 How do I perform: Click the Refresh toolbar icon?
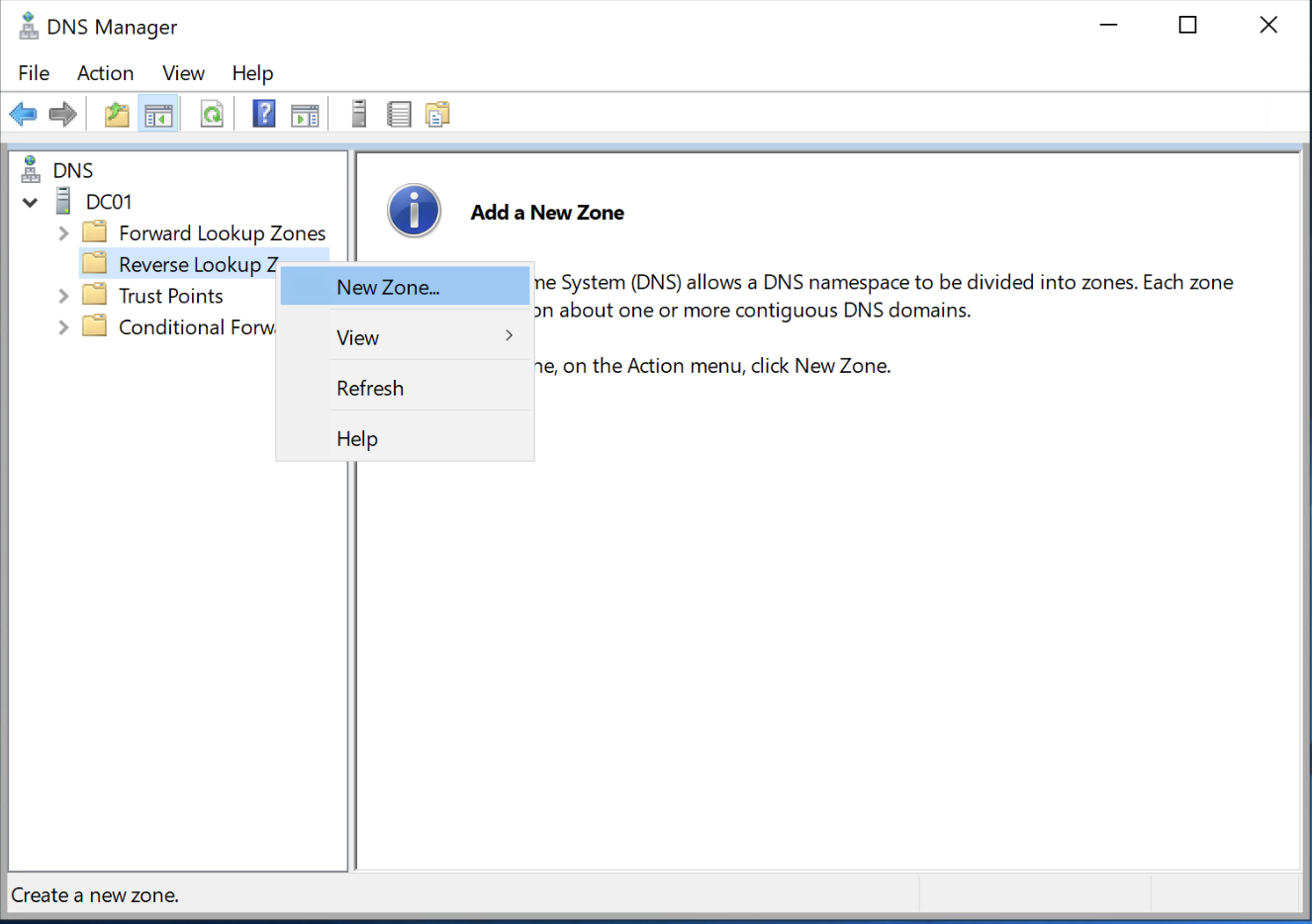(x=212, y=115)
